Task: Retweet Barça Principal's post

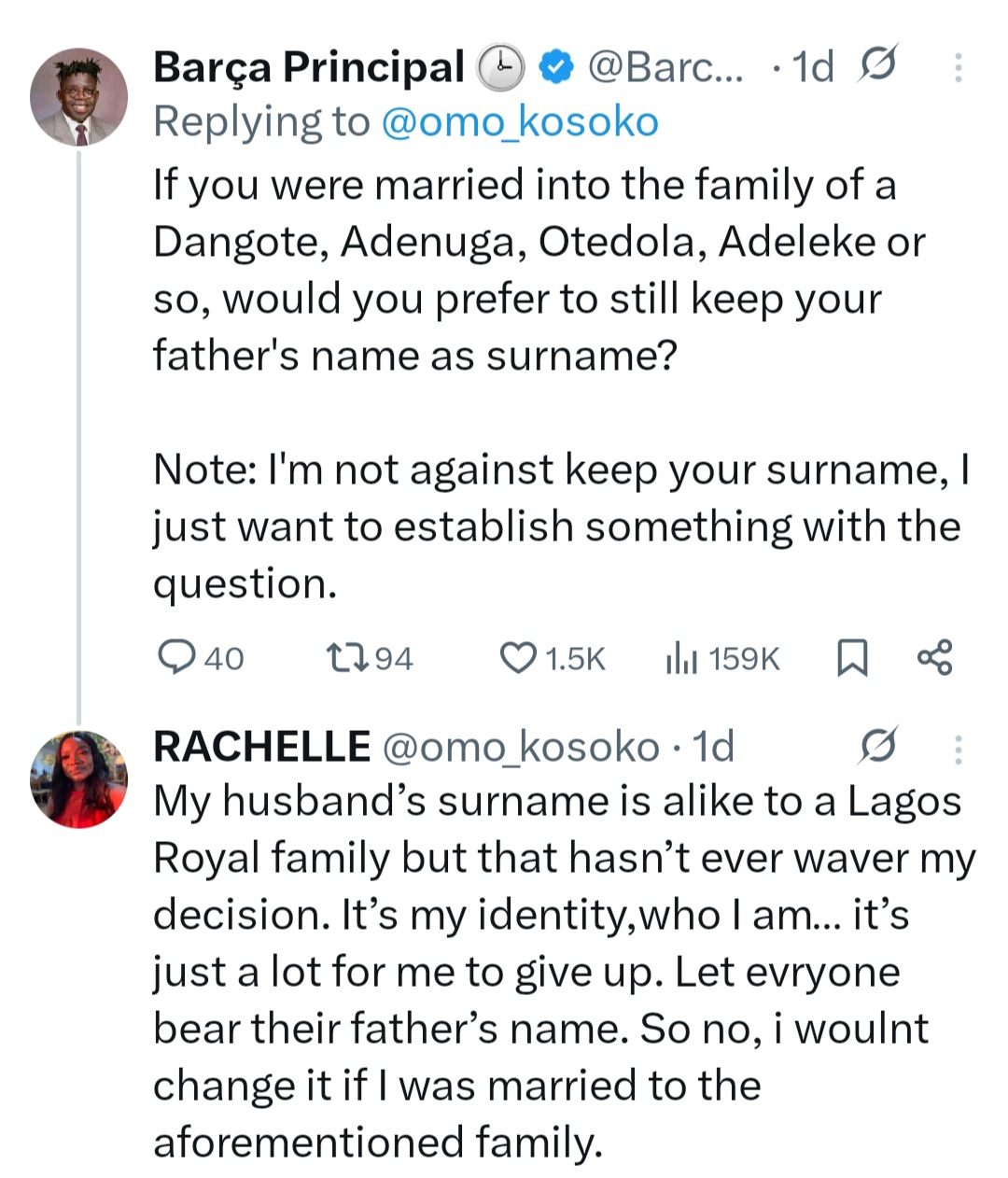Action: (x=349, y=658)
